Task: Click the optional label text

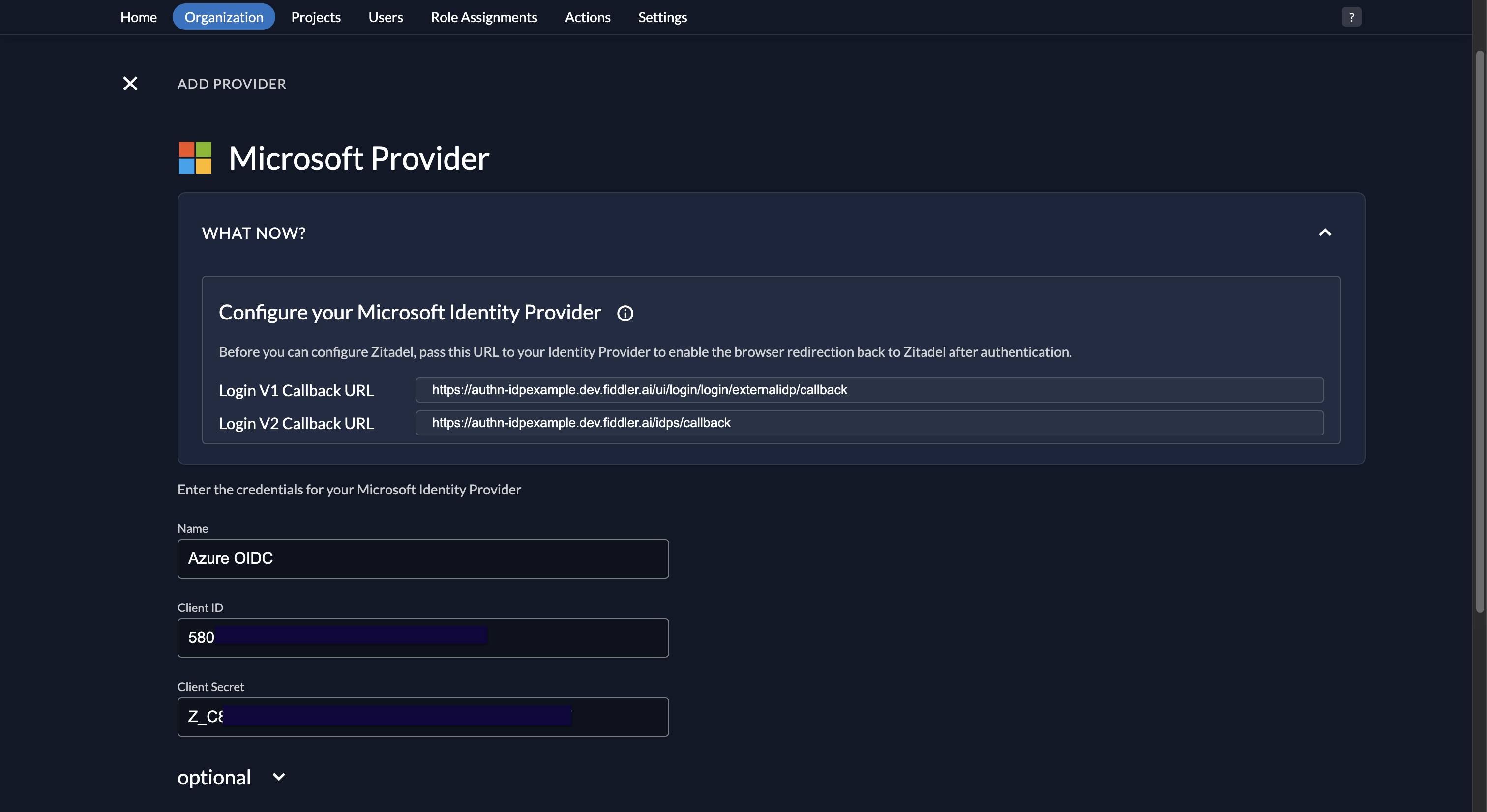Action: (x=214, y=778)
